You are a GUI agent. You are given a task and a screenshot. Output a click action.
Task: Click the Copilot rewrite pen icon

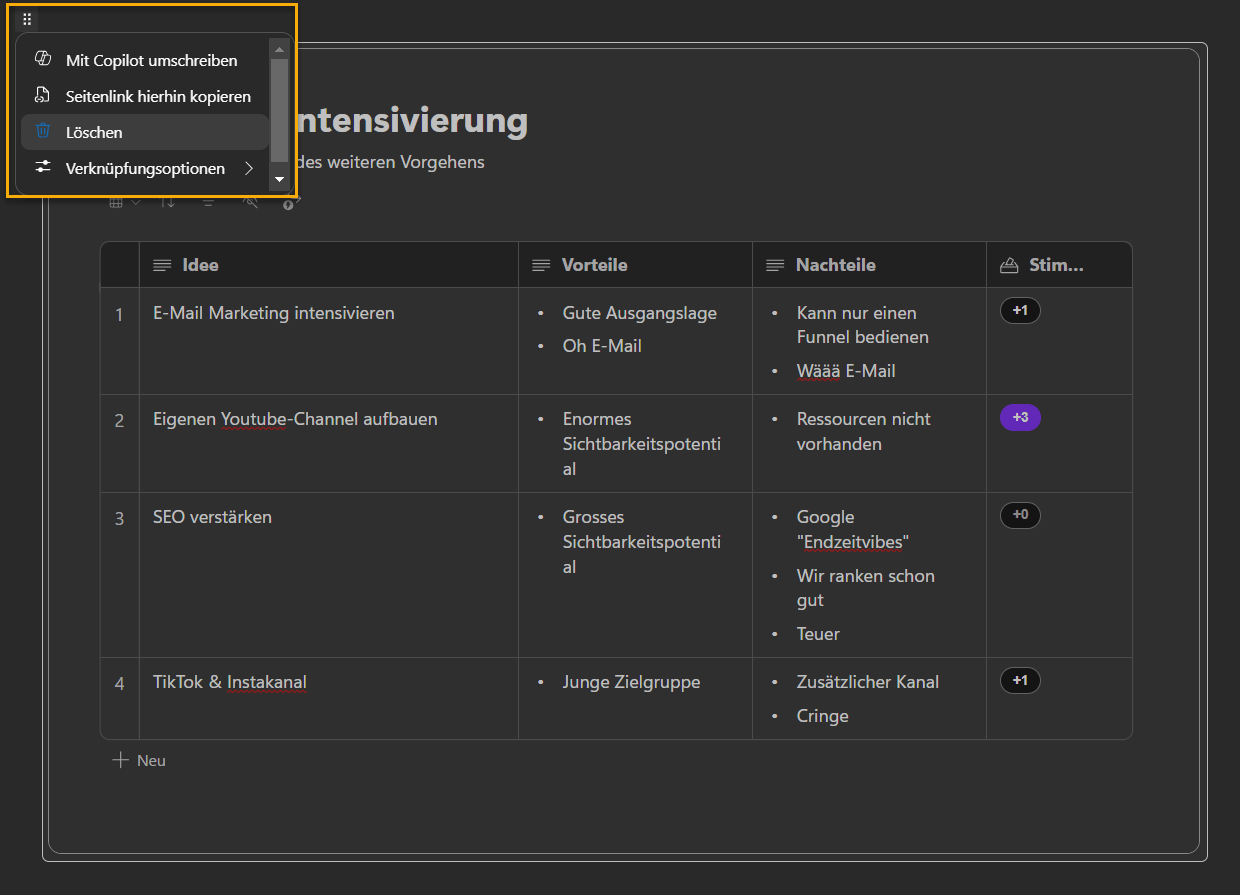point(42,59)
